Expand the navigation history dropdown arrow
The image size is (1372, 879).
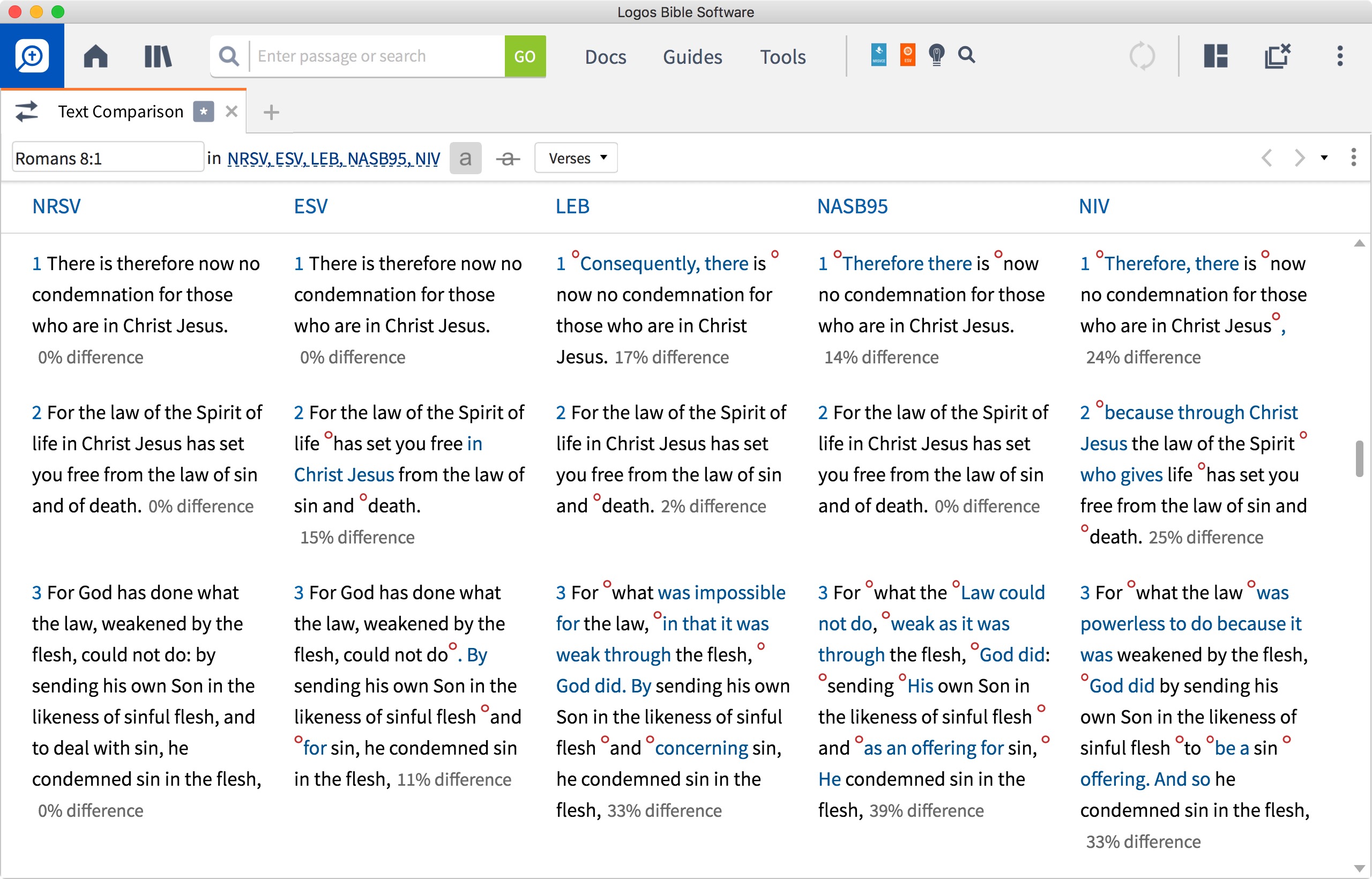pyautogui.click(x=1324, y=158)
